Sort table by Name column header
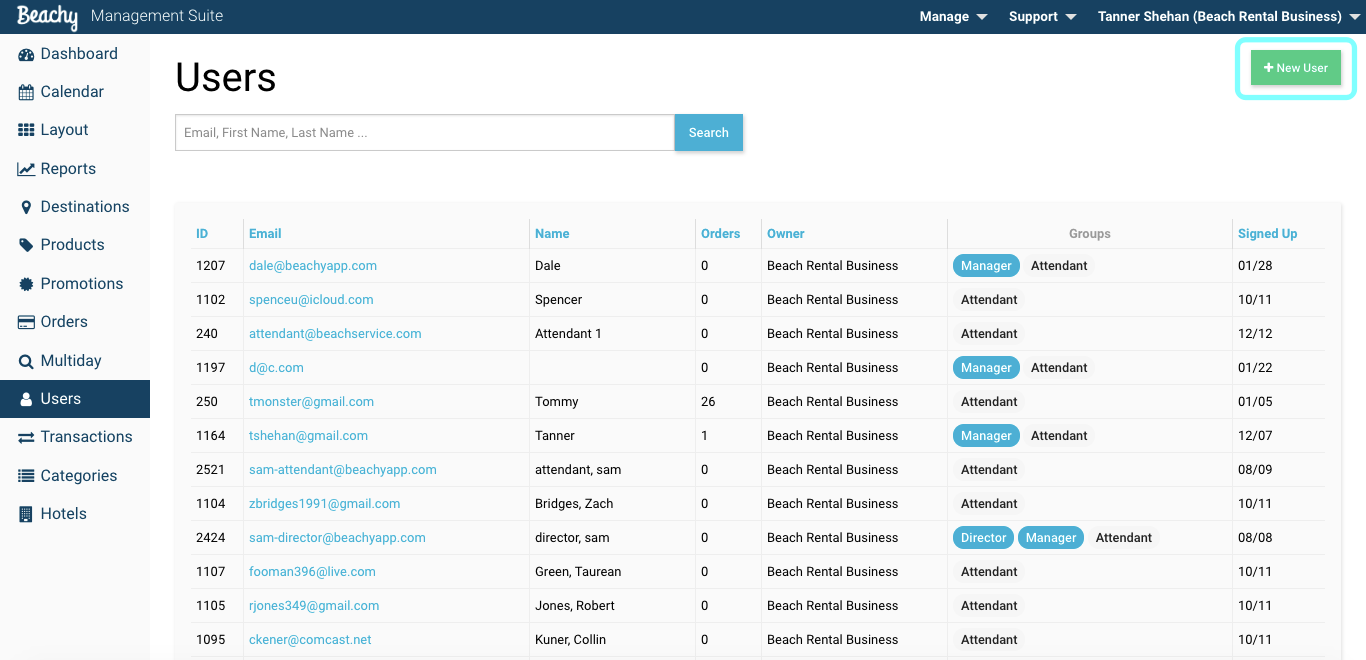The image size is (1366, 660). tap(552, 234)
